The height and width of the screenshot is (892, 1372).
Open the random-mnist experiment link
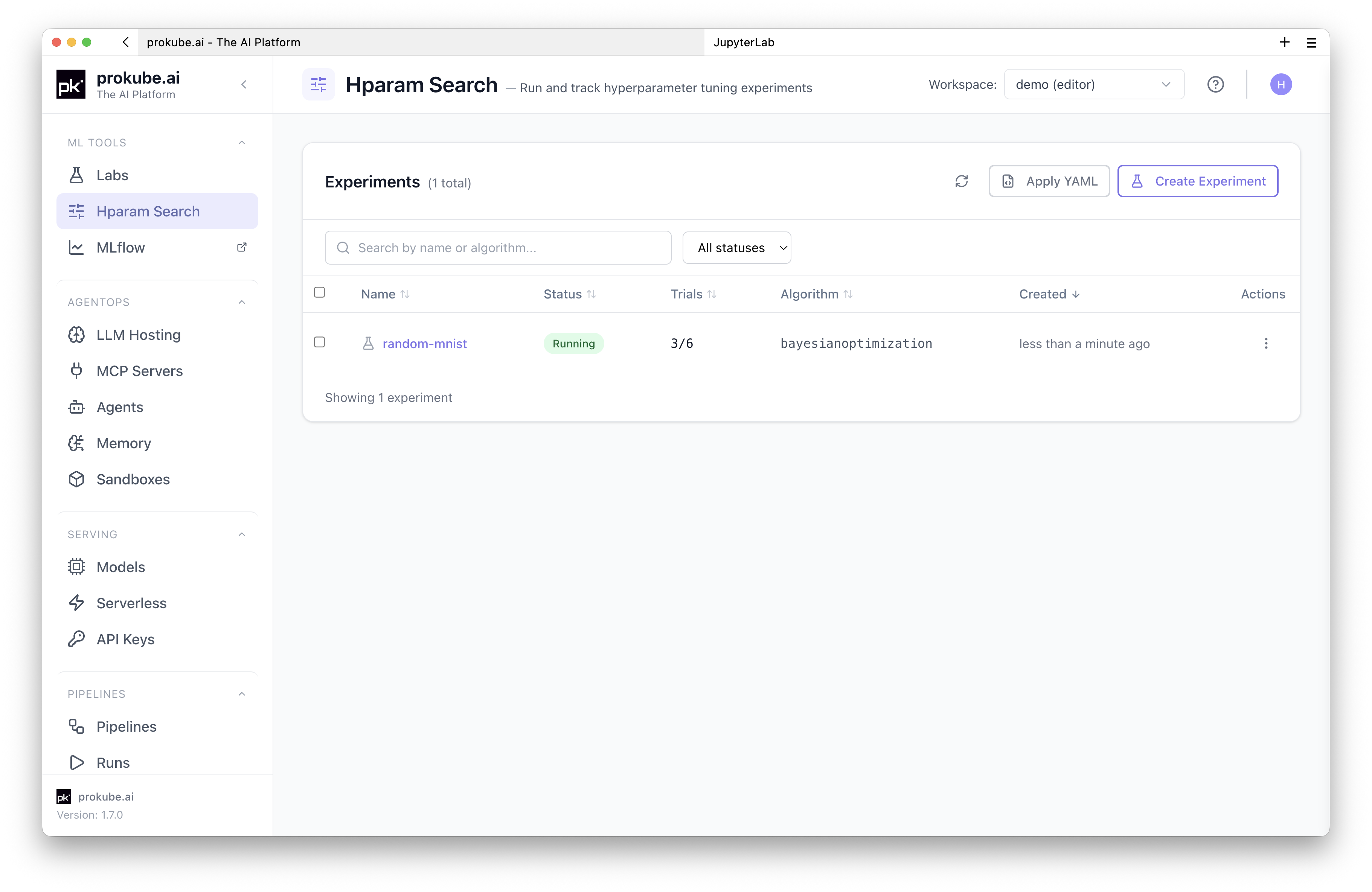(424, 343)
